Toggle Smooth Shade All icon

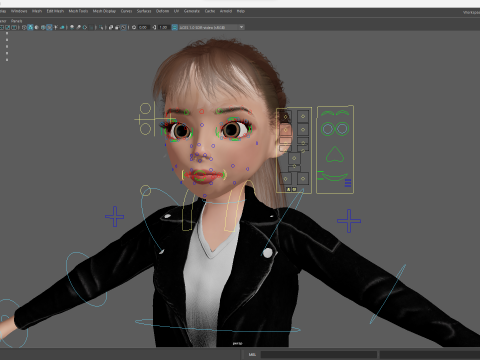pos(30,27)
